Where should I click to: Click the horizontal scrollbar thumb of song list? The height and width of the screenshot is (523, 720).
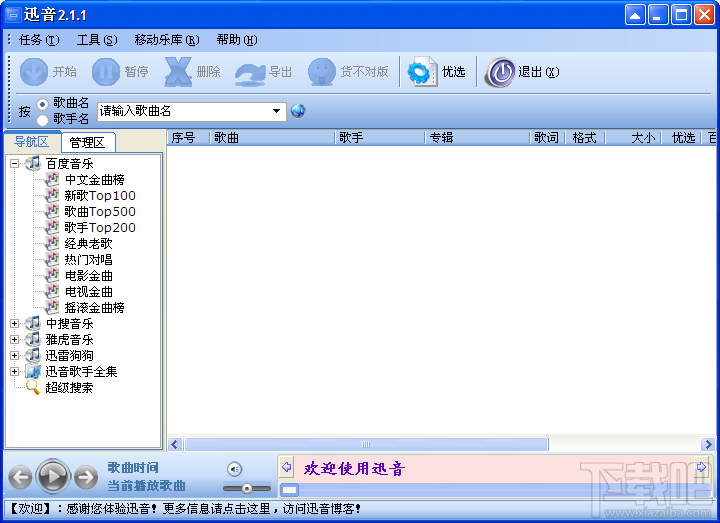tap(366, 444)
